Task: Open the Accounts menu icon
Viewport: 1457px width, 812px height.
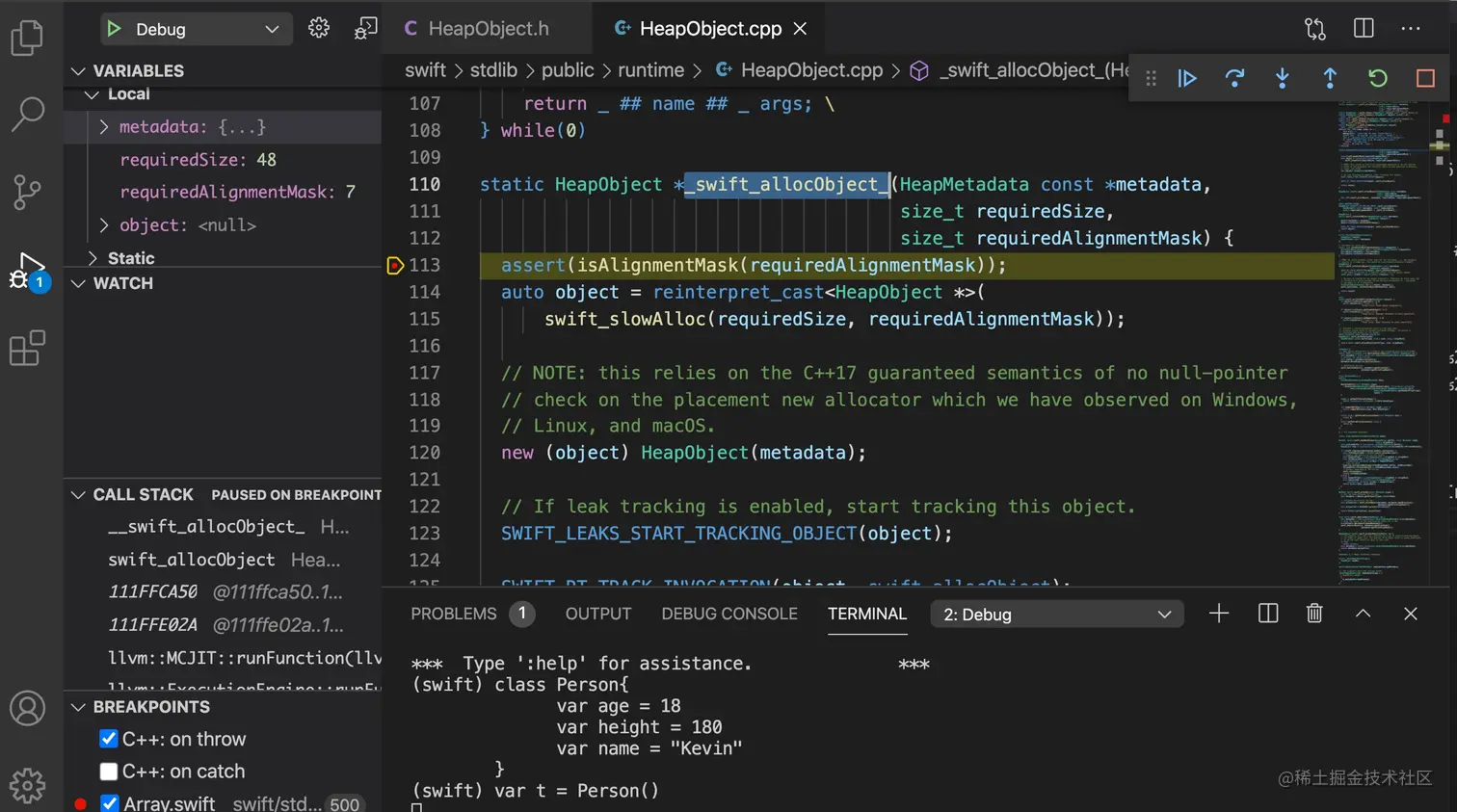Action: [27, 708]
